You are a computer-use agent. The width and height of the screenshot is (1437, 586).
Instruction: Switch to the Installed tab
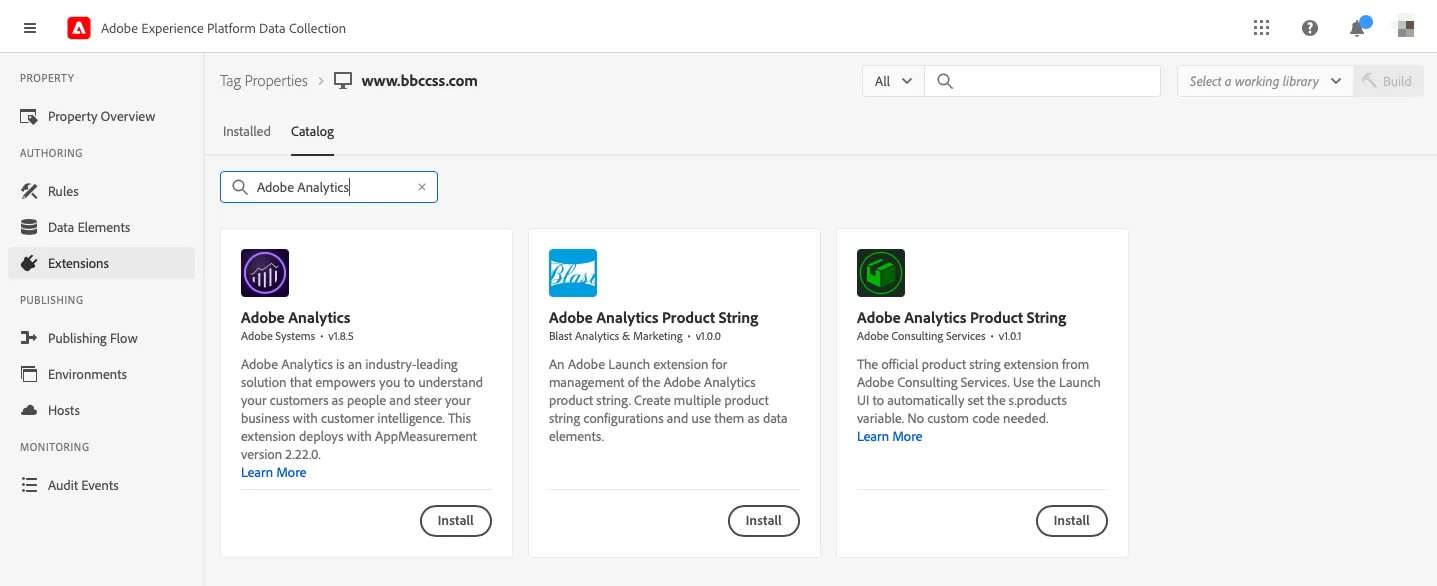click(247, 131)
